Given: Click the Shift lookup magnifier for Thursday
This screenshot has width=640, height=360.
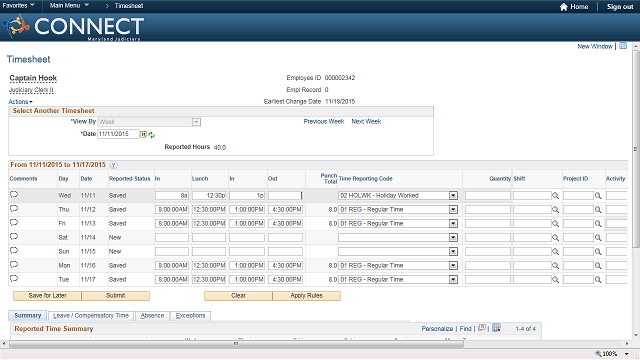Looking at the screenshot, I should 556,210.
